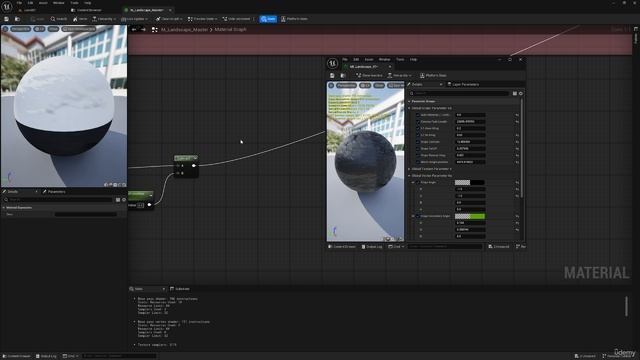Screen dimensions: 640x360
Task: Open Lit view mode in main preview
Action: (39, 29)
